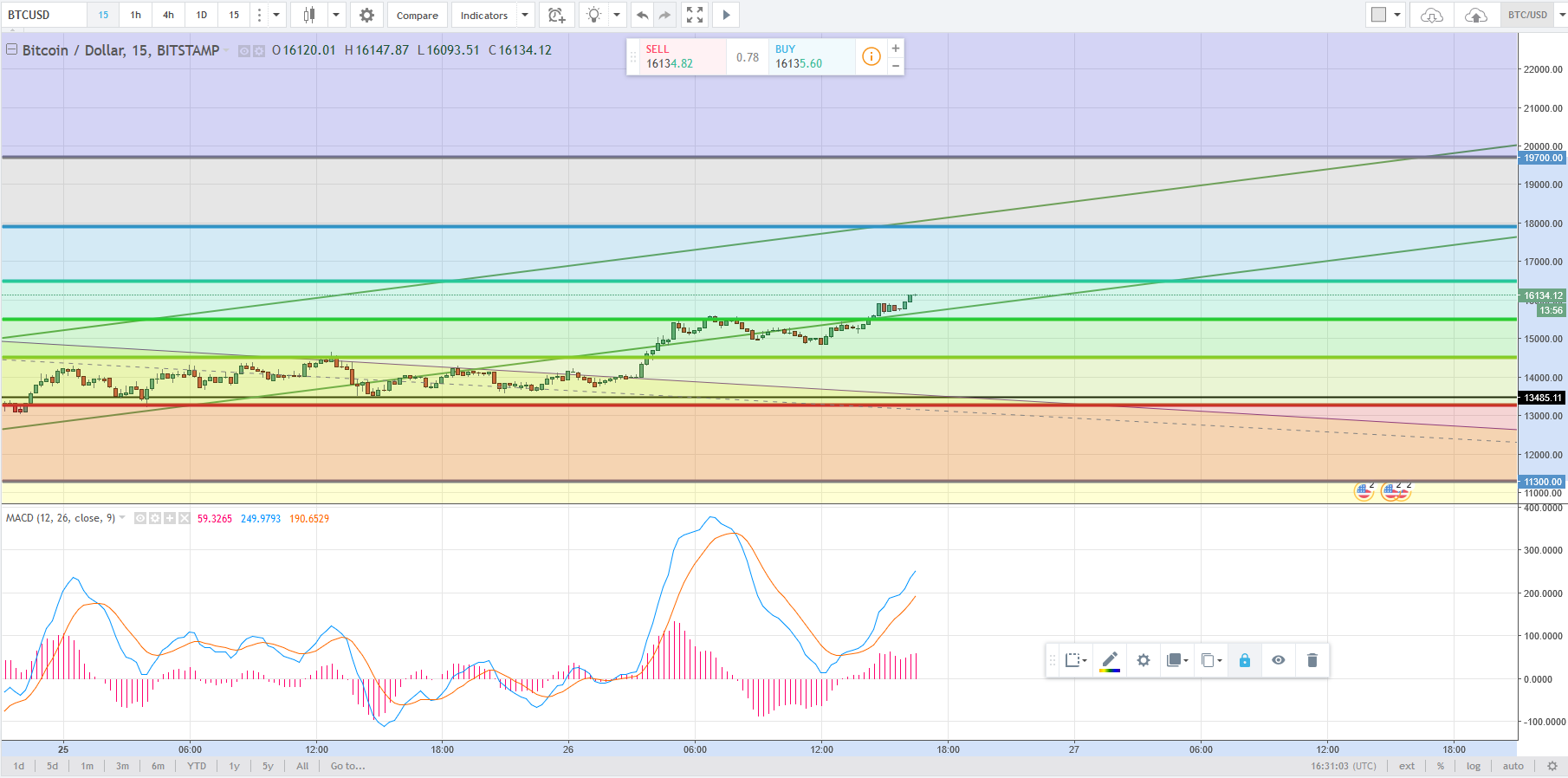Load chart layout from cloud download icon
Screen dimensions: 1568x778
1432,15
